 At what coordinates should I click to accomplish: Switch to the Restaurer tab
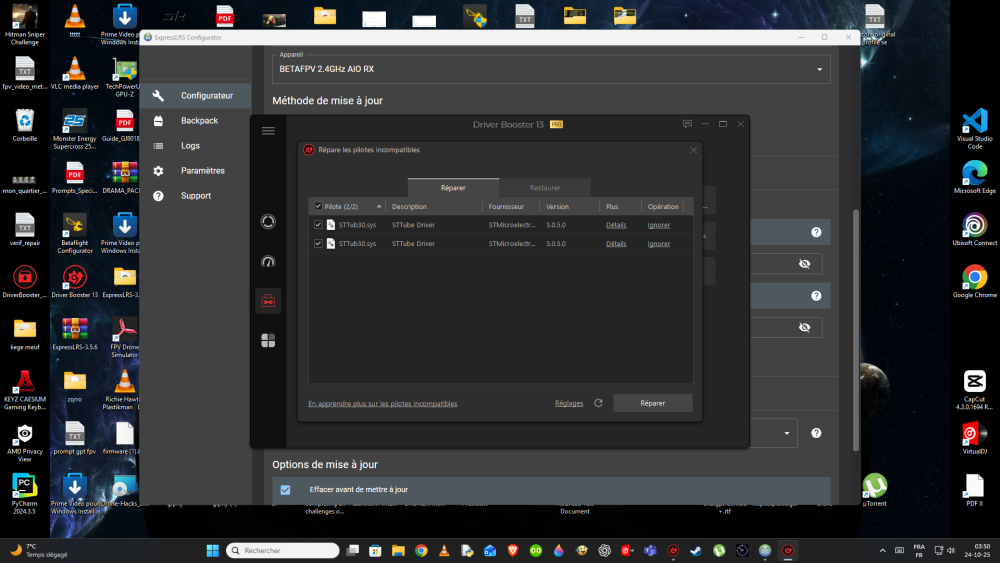pyautogui.click(x=545, y=188)
